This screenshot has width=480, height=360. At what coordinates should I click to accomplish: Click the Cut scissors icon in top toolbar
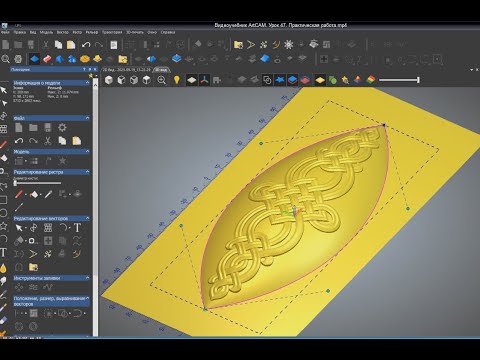46,45
